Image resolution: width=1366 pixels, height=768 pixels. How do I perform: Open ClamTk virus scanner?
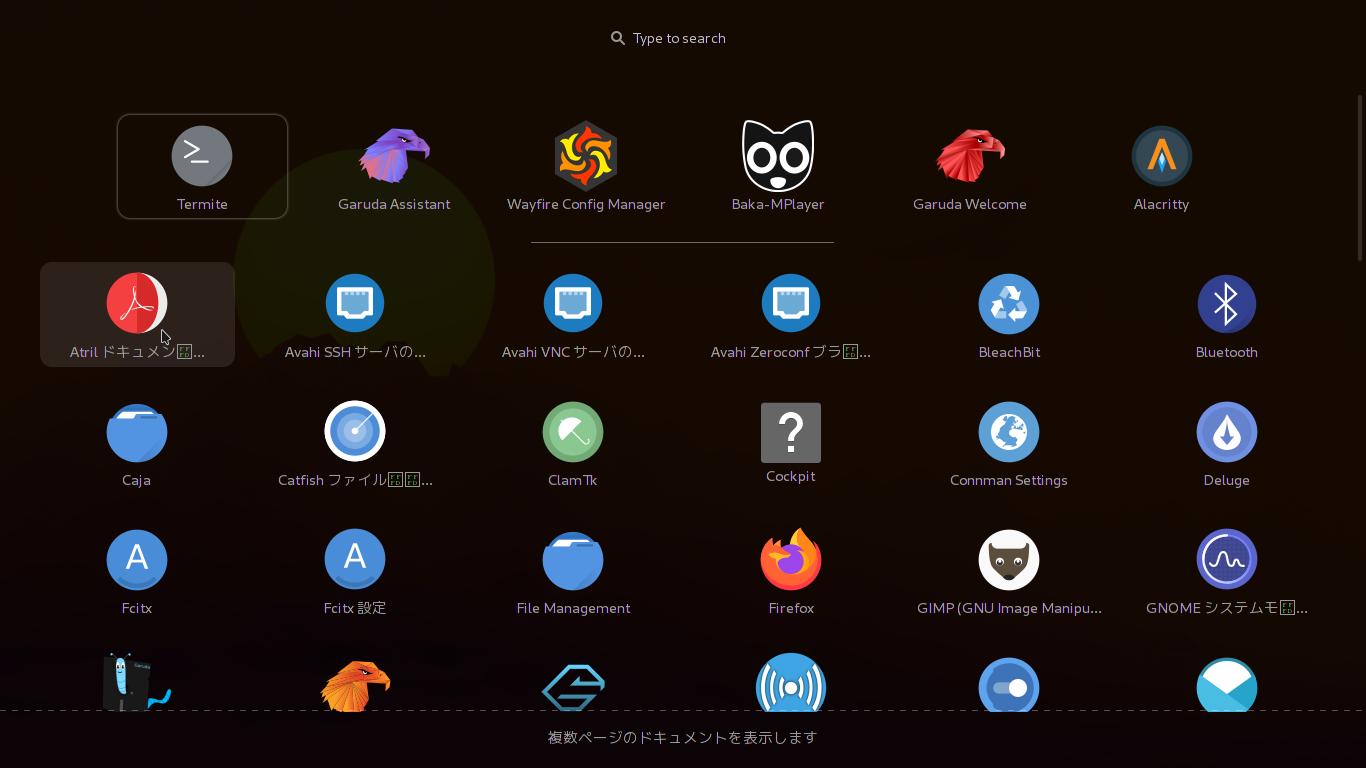tap(573, 442)
